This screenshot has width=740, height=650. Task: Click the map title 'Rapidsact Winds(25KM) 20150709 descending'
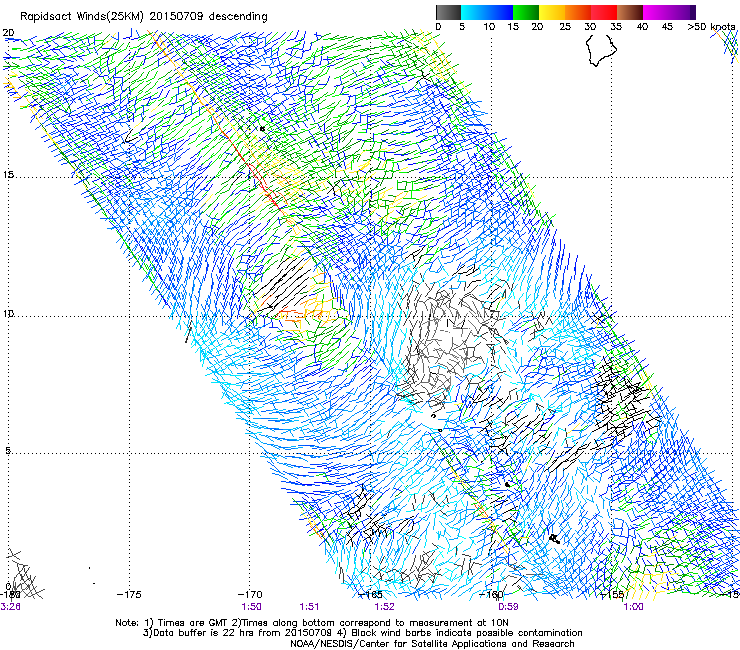(143, 16)
